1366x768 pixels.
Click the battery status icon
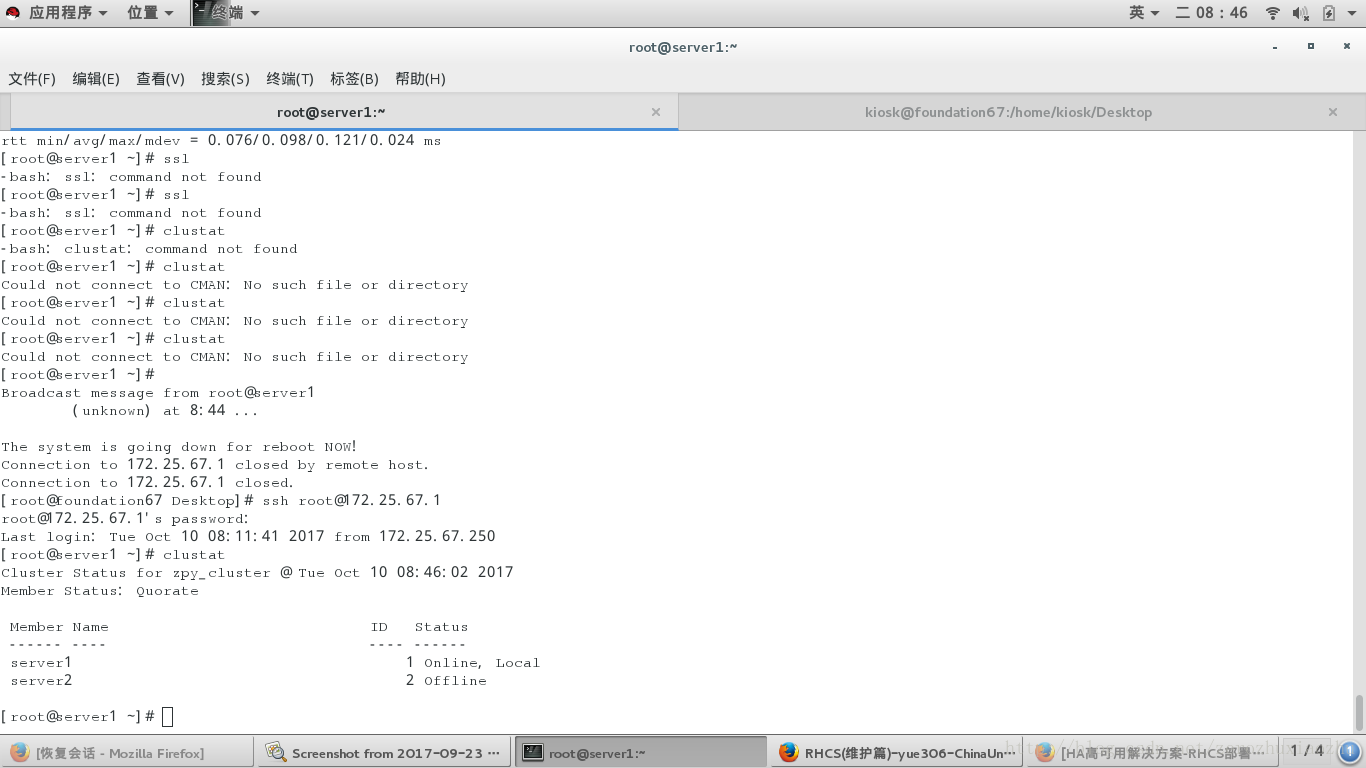pos(1328,13)
